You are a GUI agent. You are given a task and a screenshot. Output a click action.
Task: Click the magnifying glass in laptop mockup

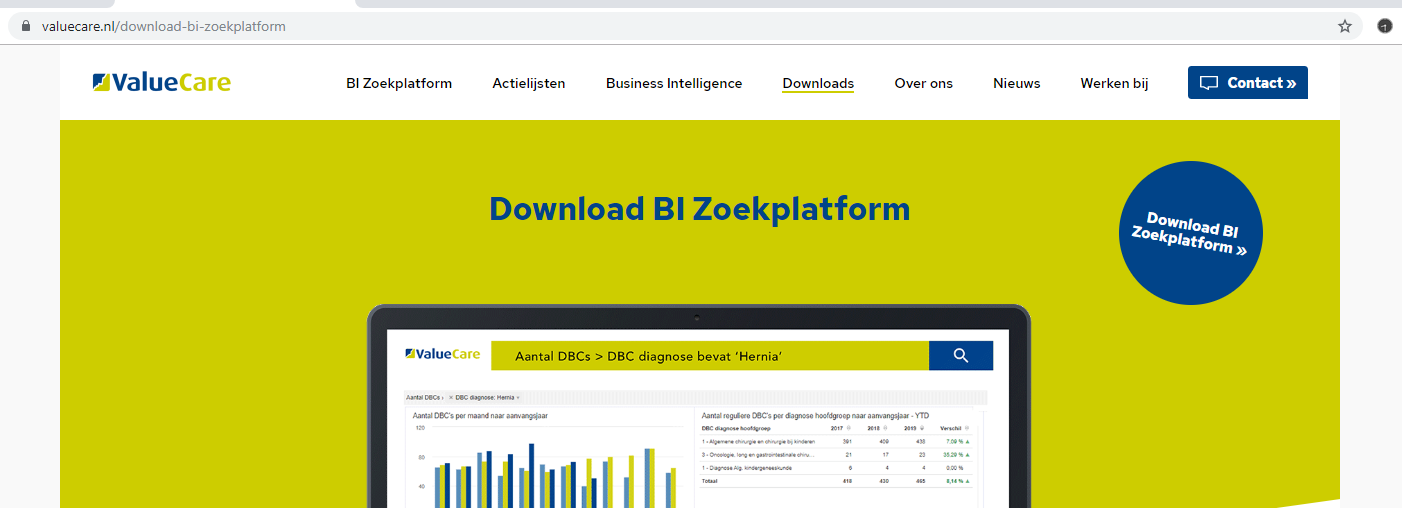(x=960, y=355)
